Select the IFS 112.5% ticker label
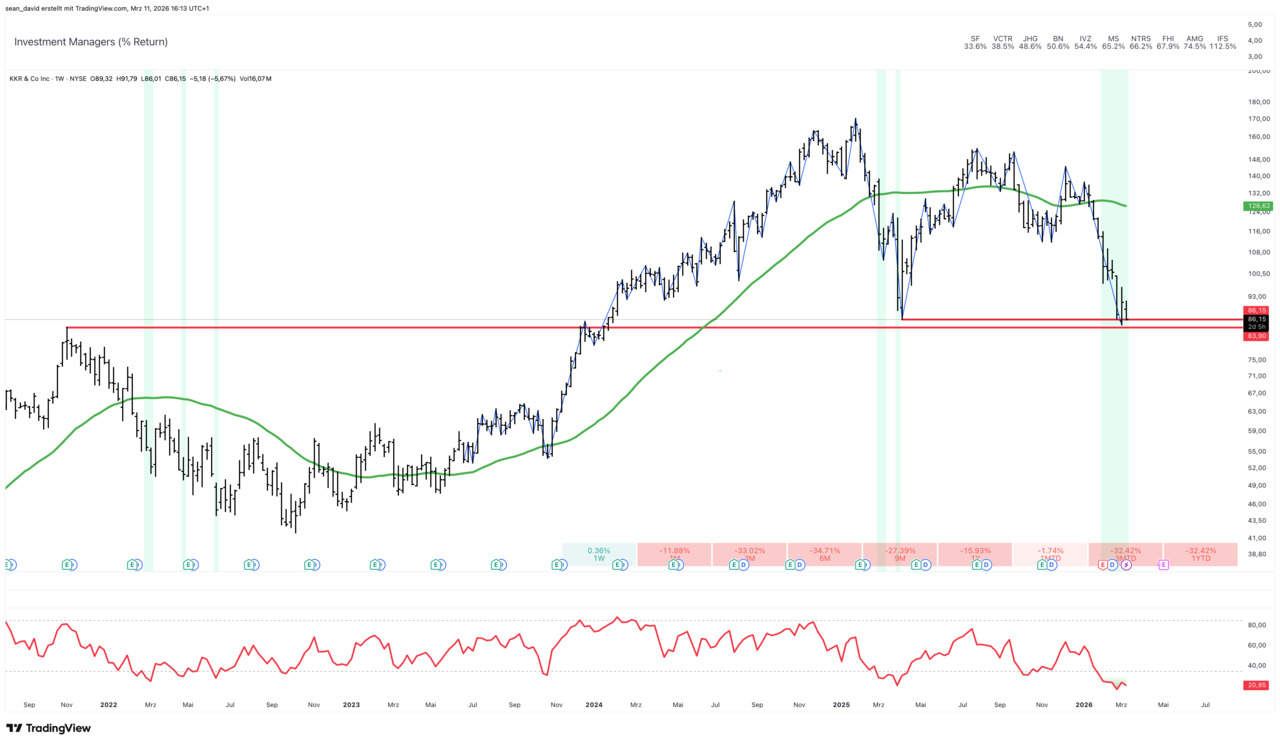 1222,42
